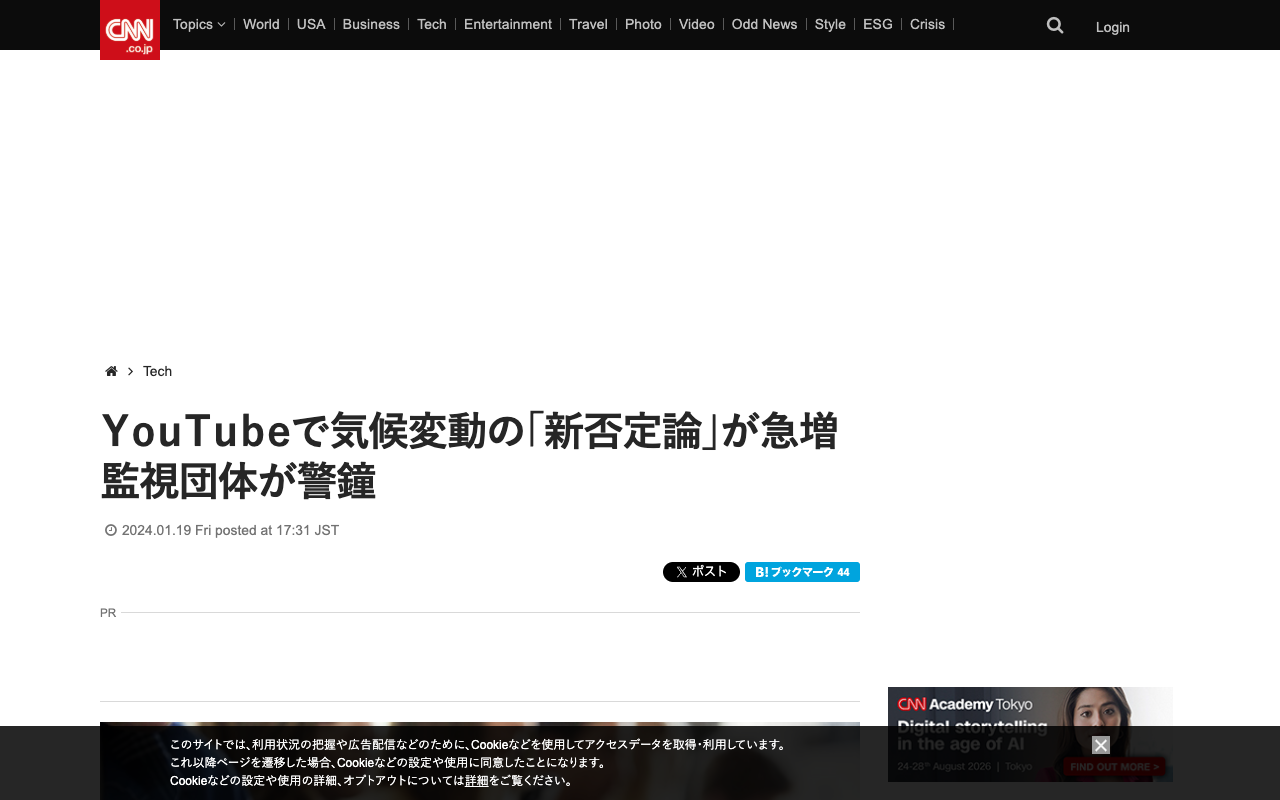Viewport: 1280px width, 800px height.
Task: Follow the Tech breadcrumb link
Action: 157,371
